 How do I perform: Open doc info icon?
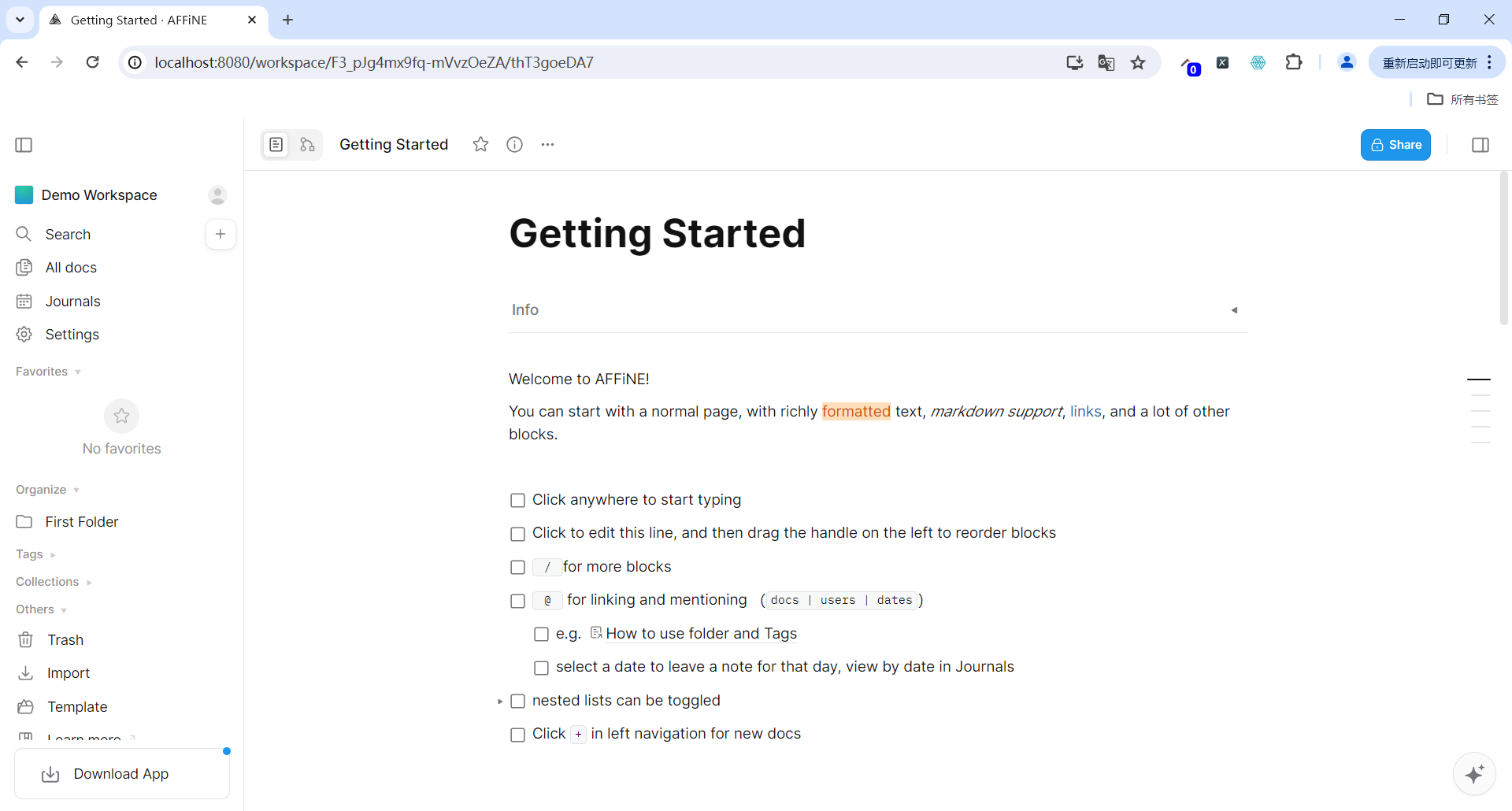[x=514, y=145]
